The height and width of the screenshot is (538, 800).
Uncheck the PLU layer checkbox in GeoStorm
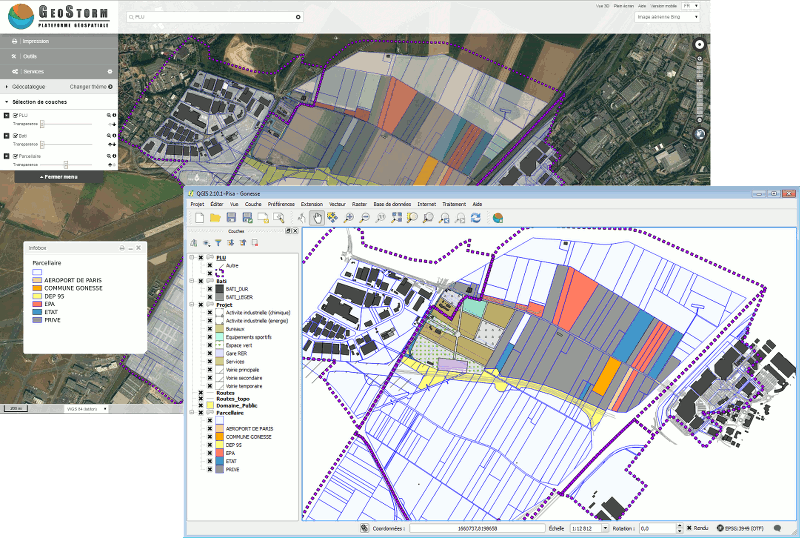pos(15,115)
